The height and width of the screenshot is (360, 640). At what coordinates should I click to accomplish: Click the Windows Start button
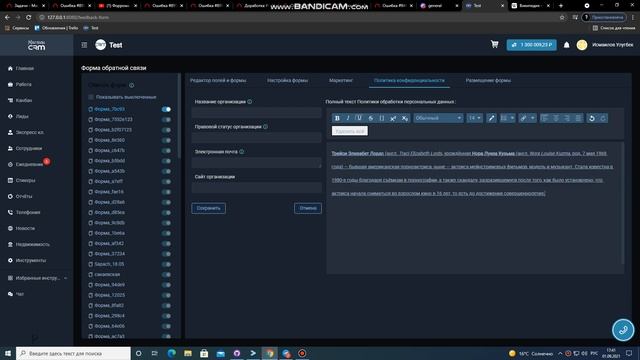click(x=7, y=353)
